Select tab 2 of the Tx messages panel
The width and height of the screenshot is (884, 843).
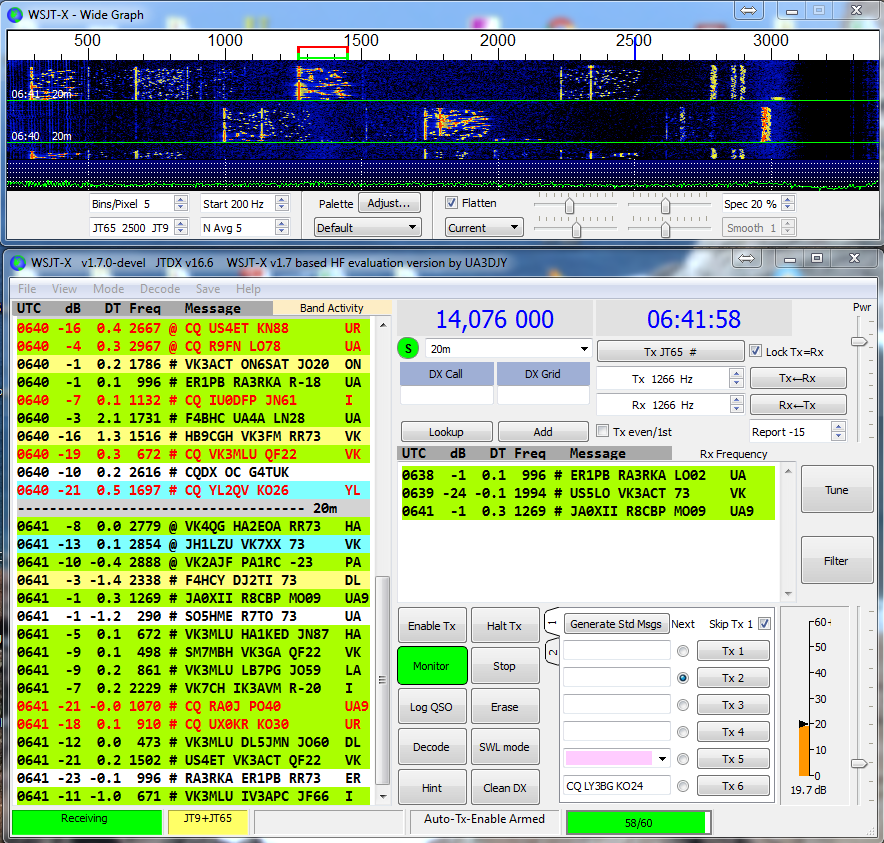click(x=552, y=652)
